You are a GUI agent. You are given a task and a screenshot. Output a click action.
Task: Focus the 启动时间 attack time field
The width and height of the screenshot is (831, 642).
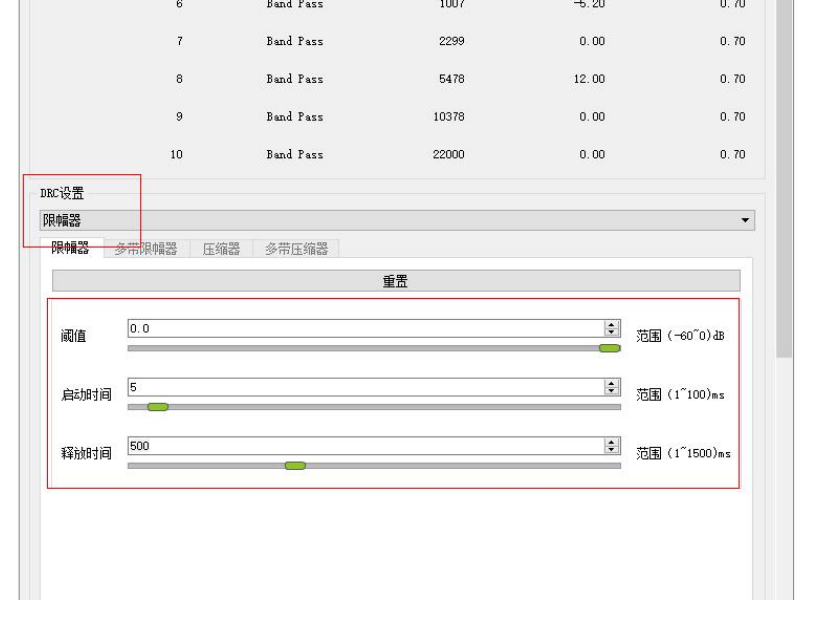(366, 387)
